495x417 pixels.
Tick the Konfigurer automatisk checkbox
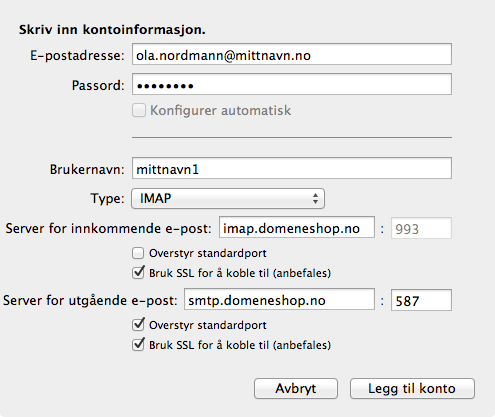coord(139,110)
